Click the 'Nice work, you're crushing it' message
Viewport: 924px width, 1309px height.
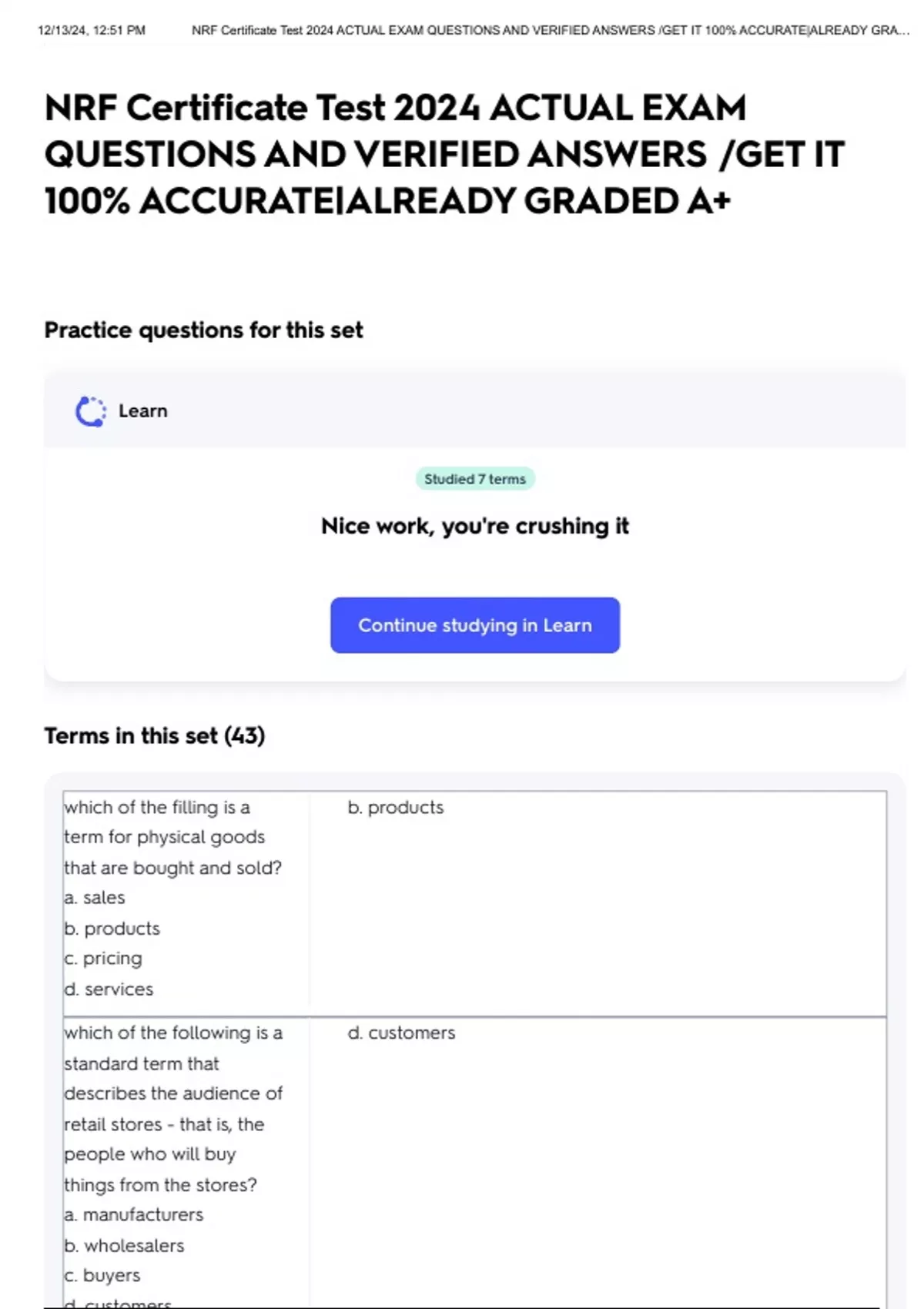coord(475,526)
